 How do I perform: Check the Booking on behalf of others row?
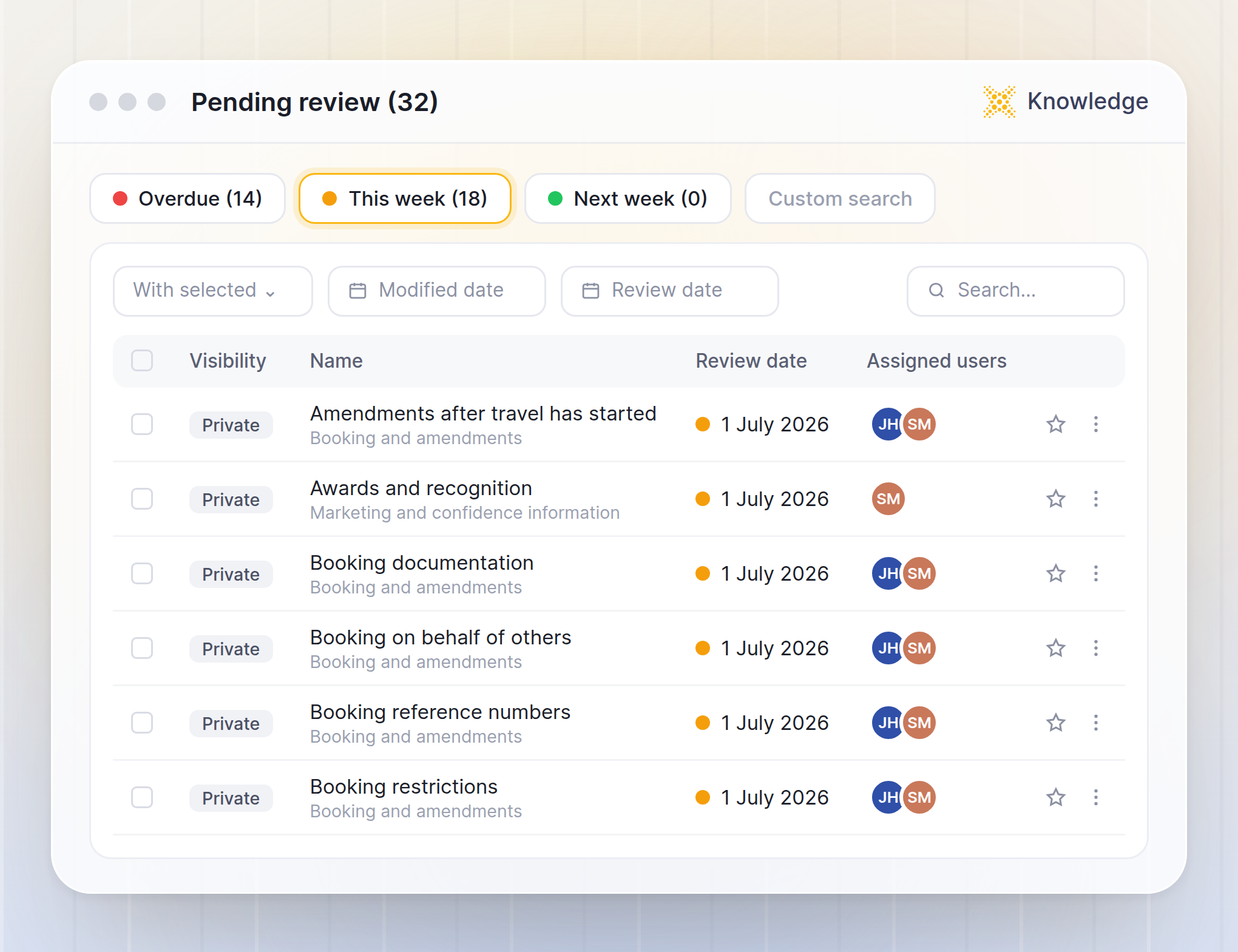click(x=142, y=648)
